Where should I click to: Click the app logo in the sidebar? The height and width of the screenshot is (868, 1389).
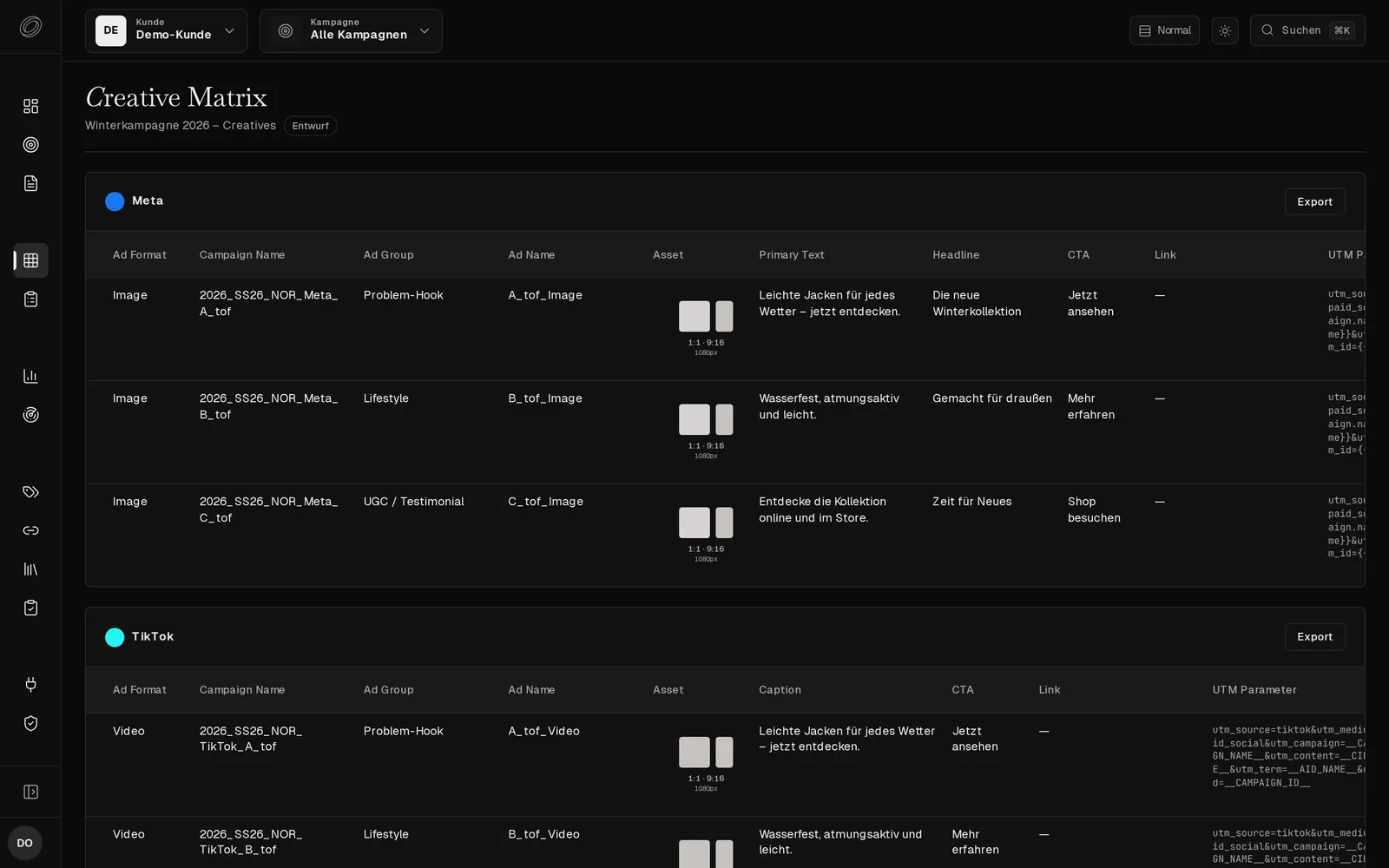(30, 27)
